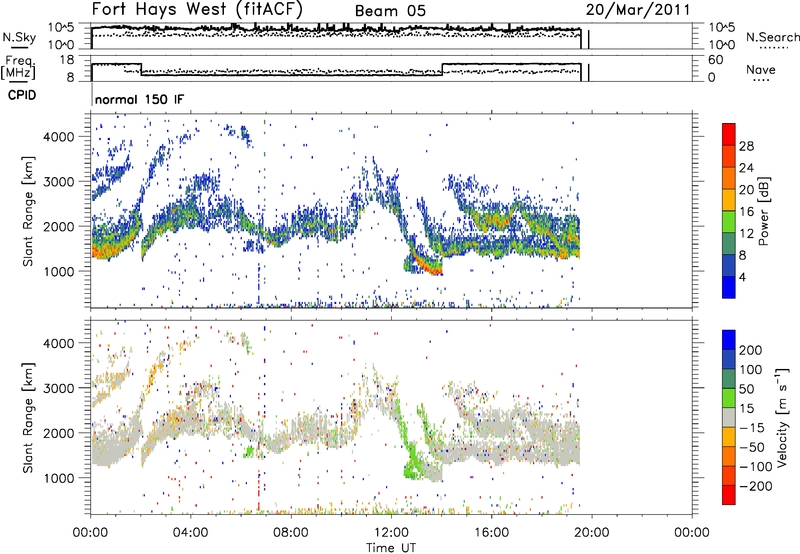The image size is (800, 554).
Task: Click the red top segment of Power colorbar
Action: pyautogui.click(x=729, y=134)
